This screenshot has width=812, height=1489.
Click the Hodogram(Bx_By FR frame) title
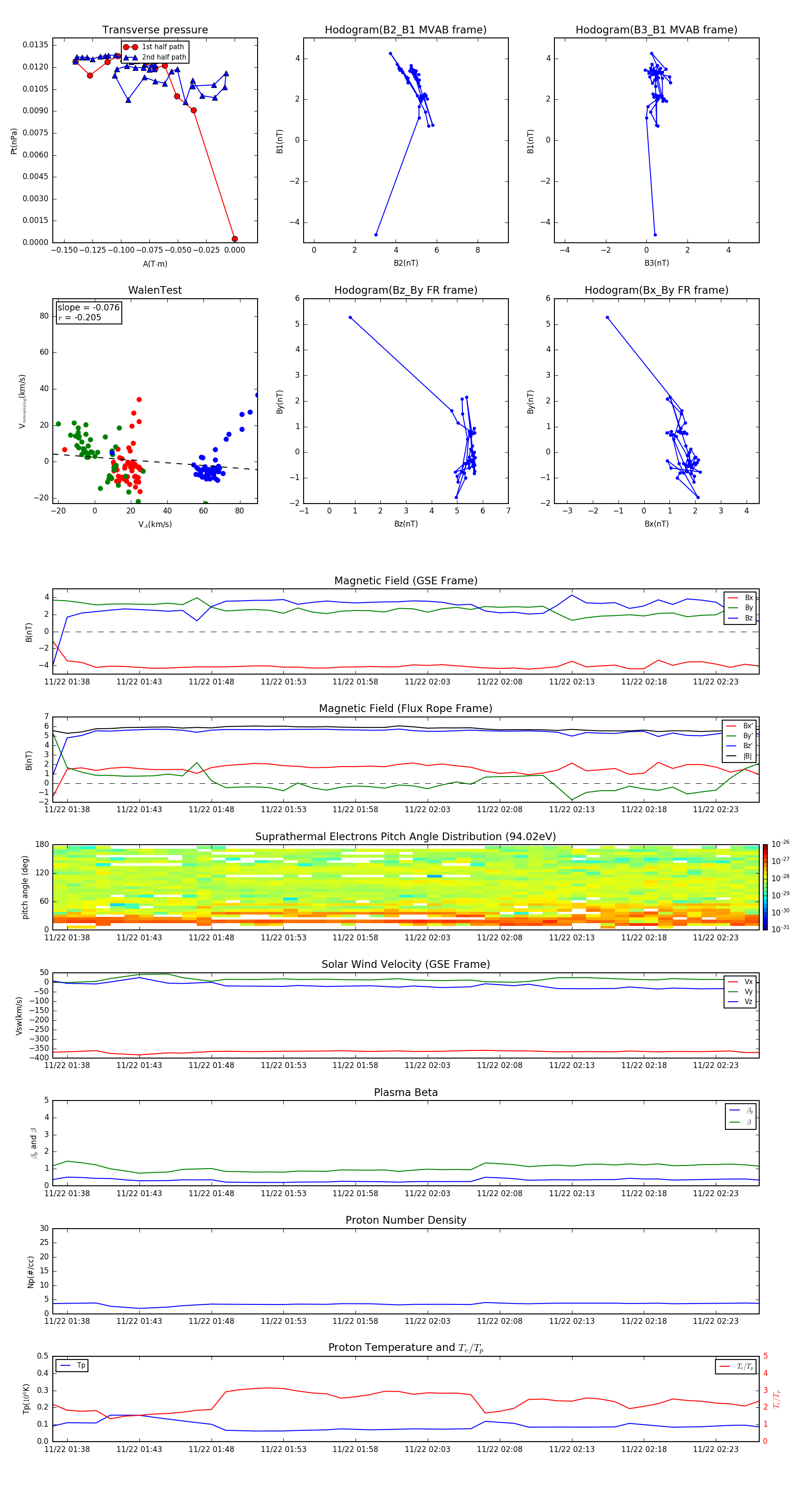pos(656,290)
